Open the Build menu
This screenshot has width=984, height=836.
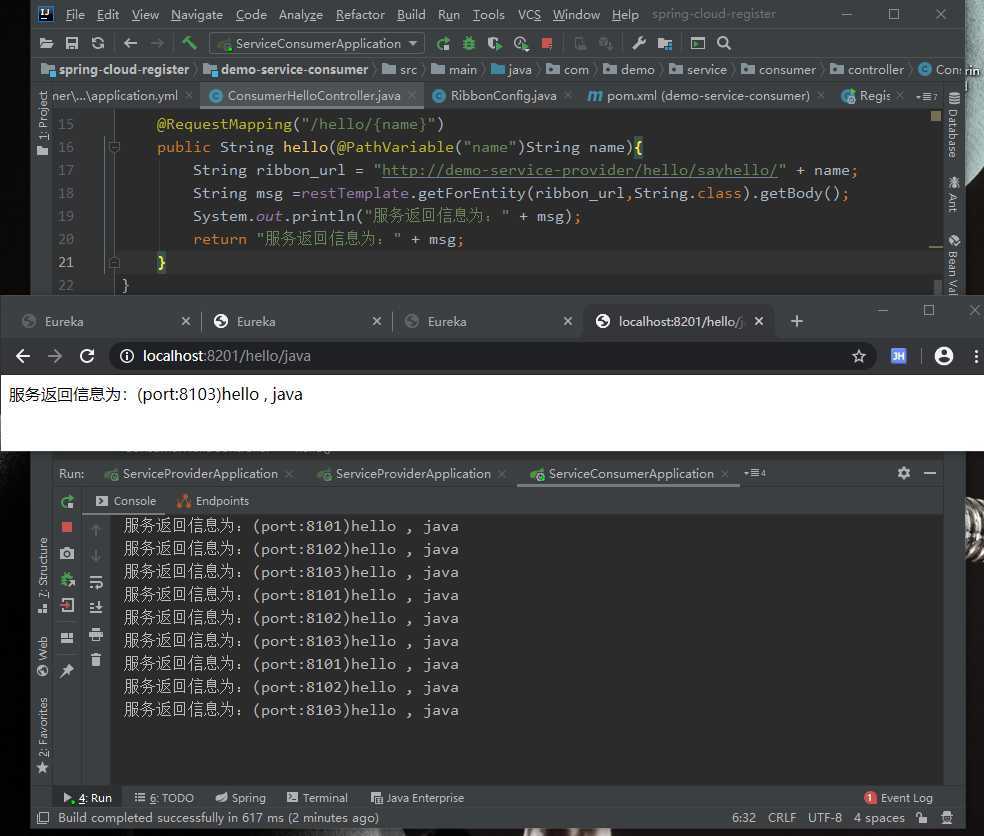[x=411, y=14]
